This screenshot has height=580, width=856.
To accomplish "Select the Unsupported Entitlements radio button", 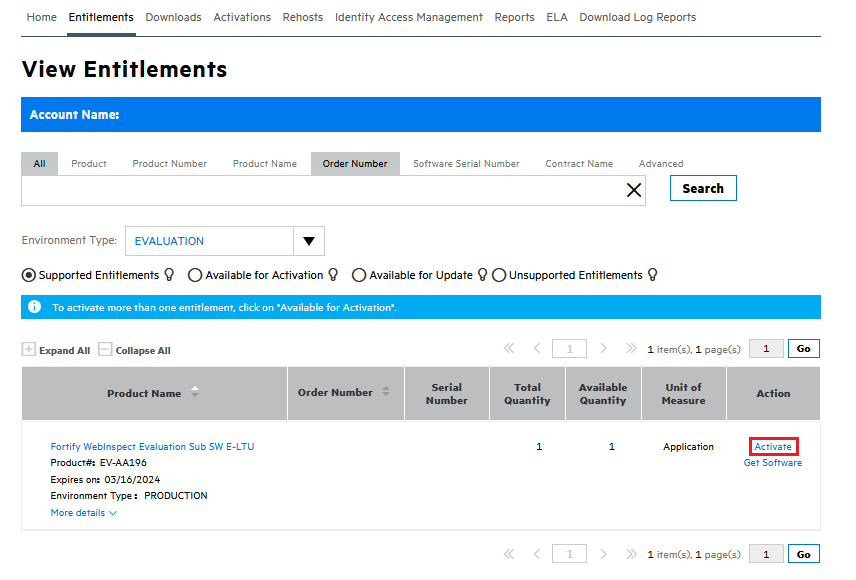I will 499,275.
